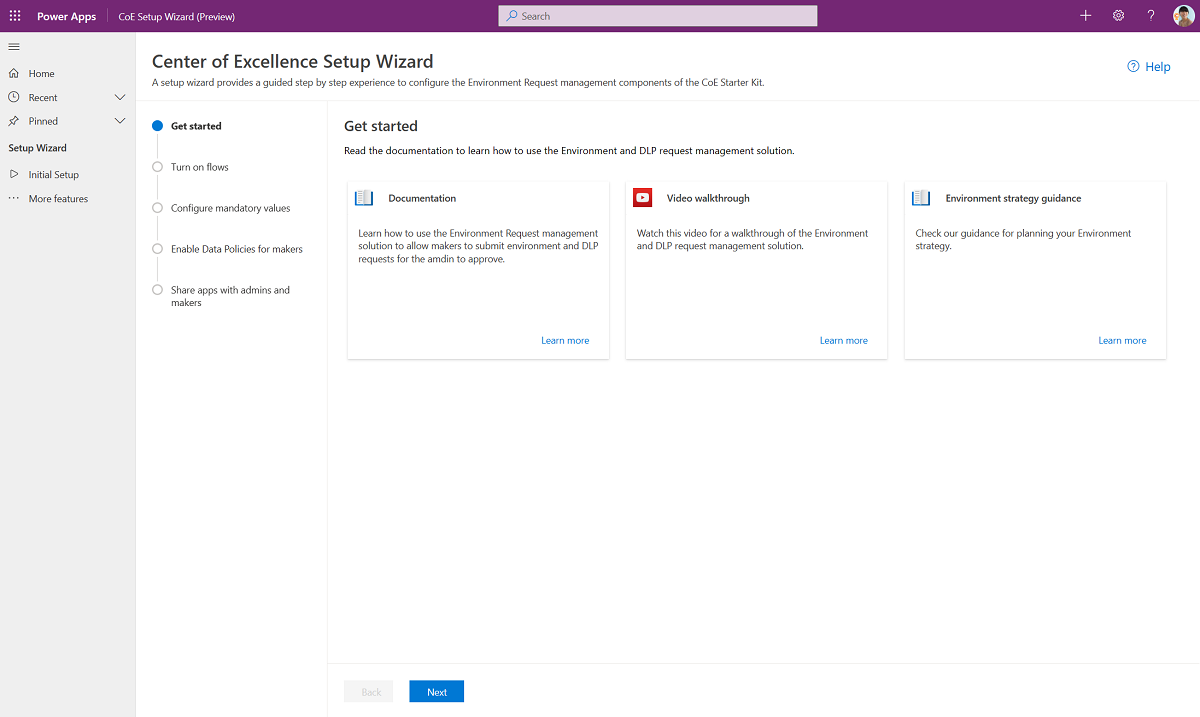1200x717 pixels.
Task: Click Learn more in Environment strategy card
Action: pos(1122,340)
